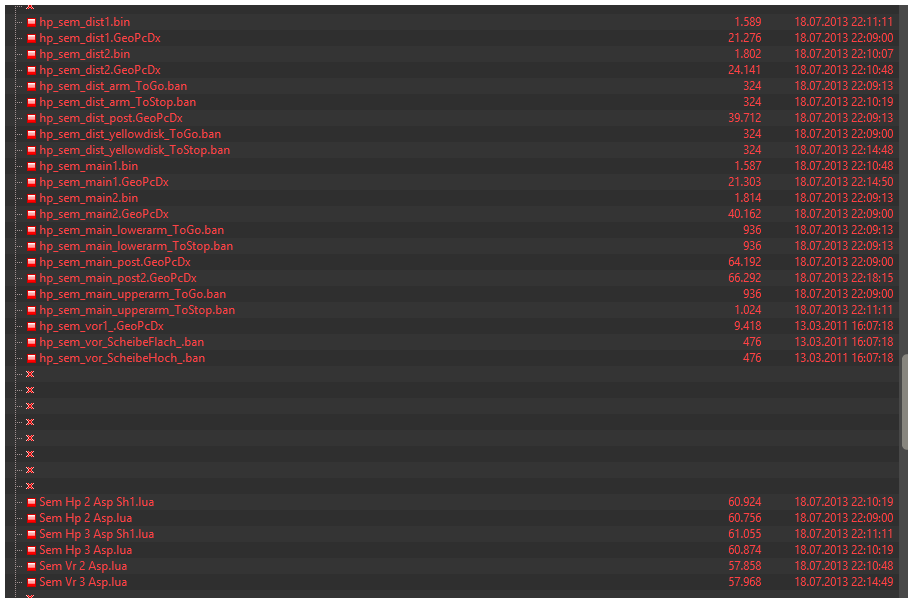Image resolution: width=913 pixels, height=603 pixels.
Task: Select the Sem Hp 3 Asp Sh1.lua script
Action: point(97,534)
